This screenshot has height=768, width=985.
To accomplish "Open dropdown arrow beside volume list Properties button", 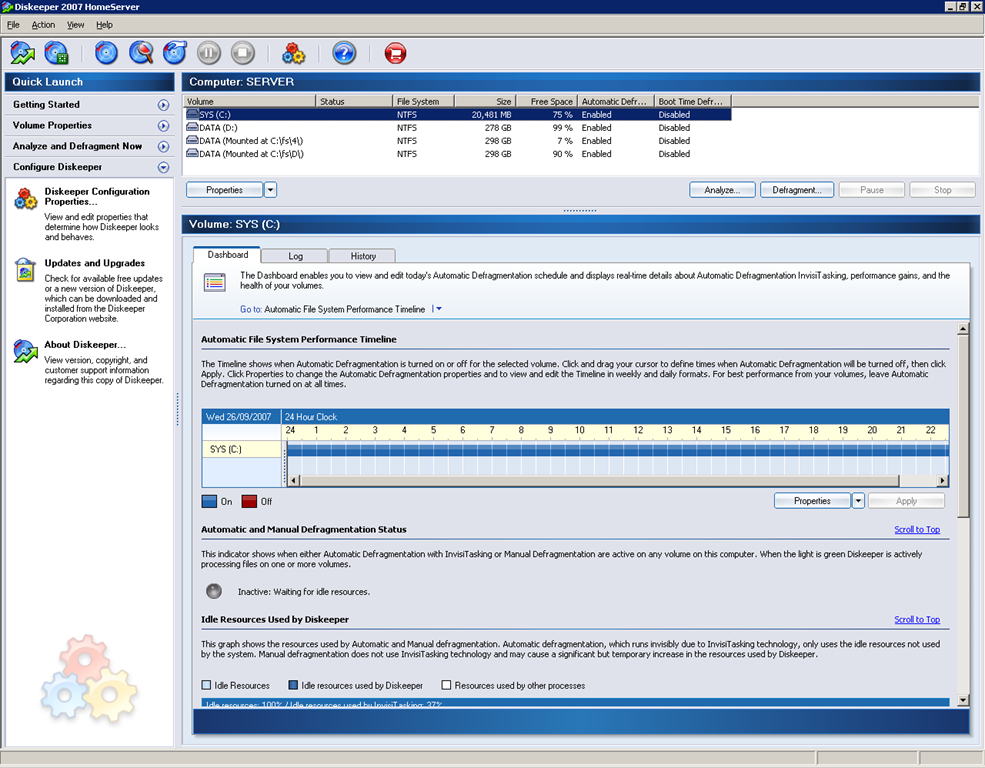I will pos(270,190).
